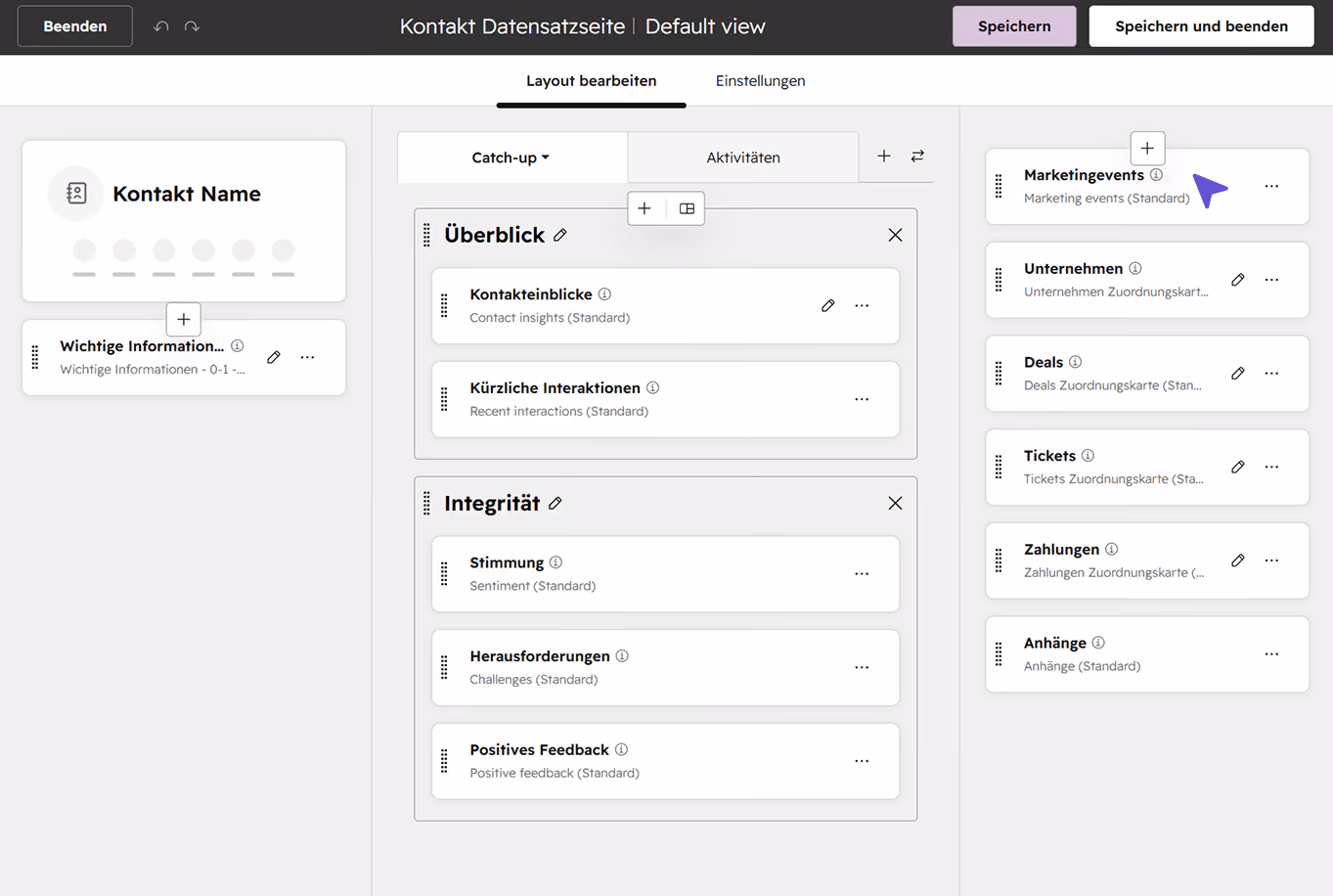Click the Tickets Zuordnungskarte subtitle text

(1113, 478)
